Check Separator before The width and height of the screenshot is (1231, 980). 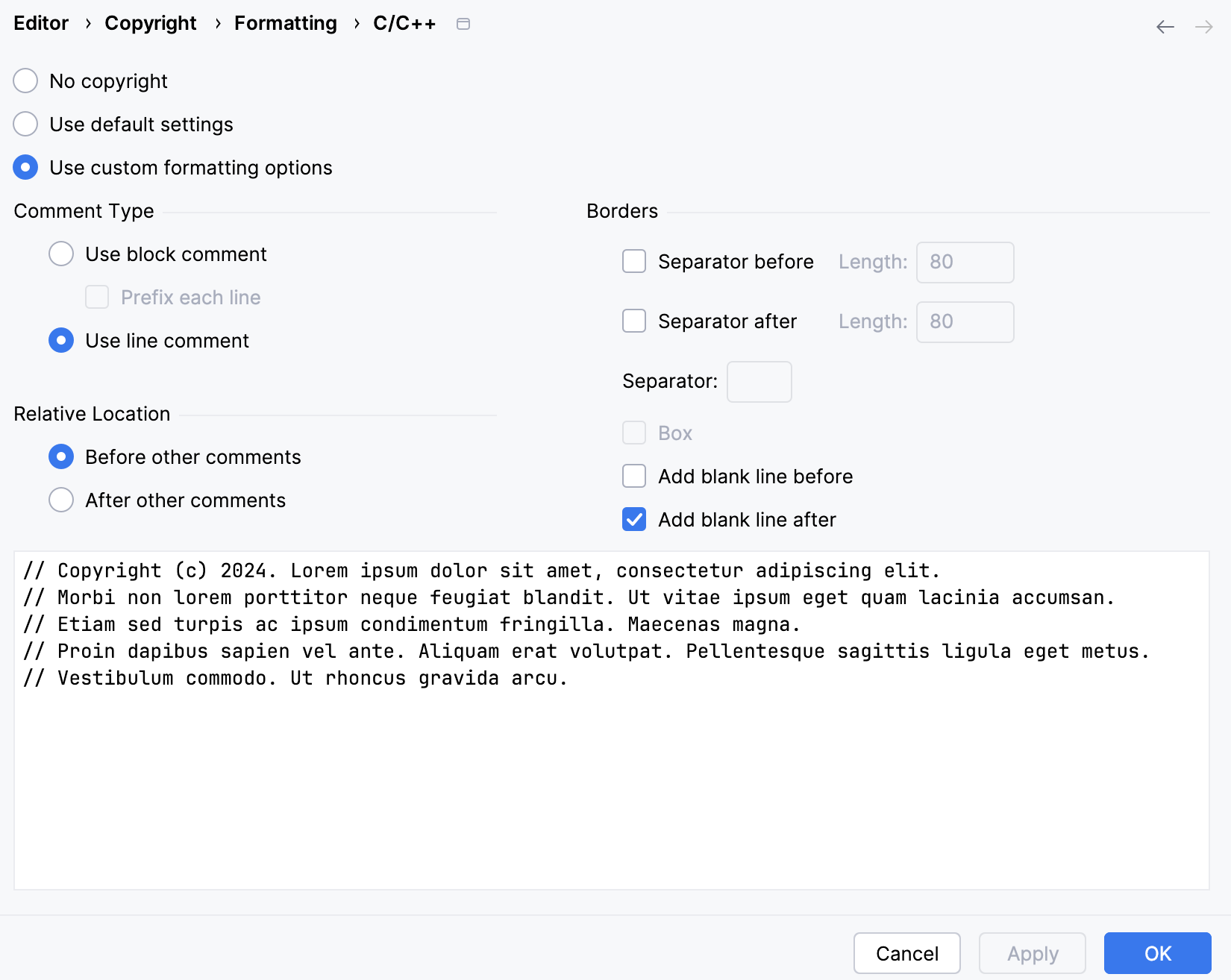[633, 262]
